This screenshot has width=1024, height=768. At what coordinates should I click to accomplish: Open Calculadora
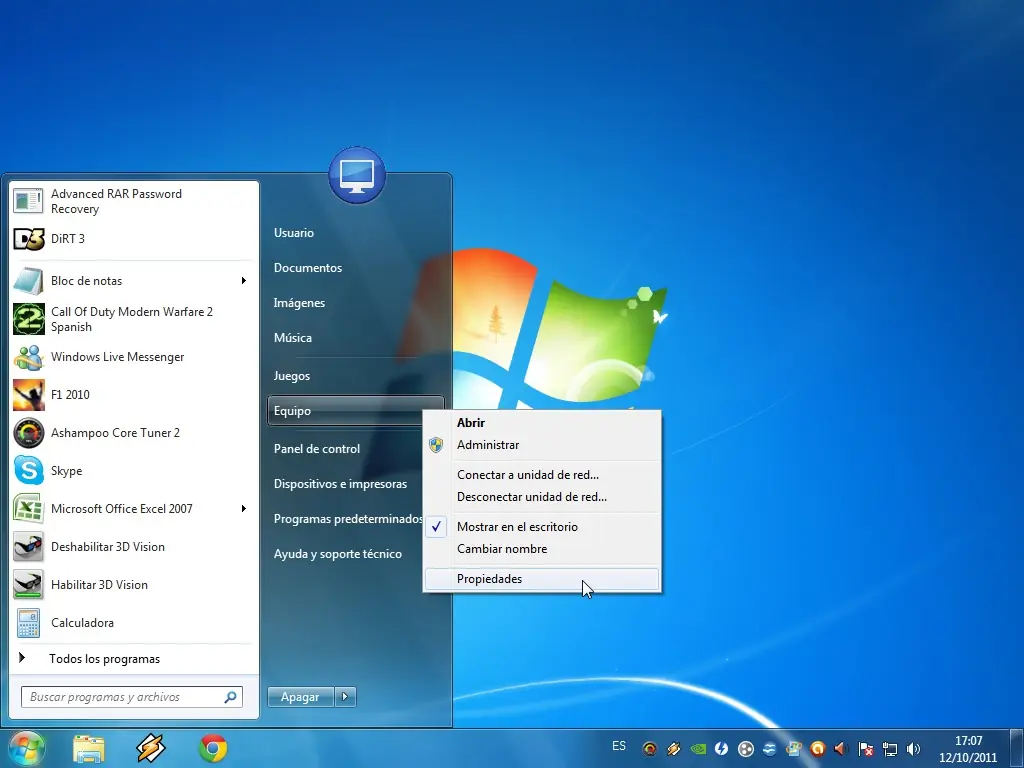tap(134, 623)
